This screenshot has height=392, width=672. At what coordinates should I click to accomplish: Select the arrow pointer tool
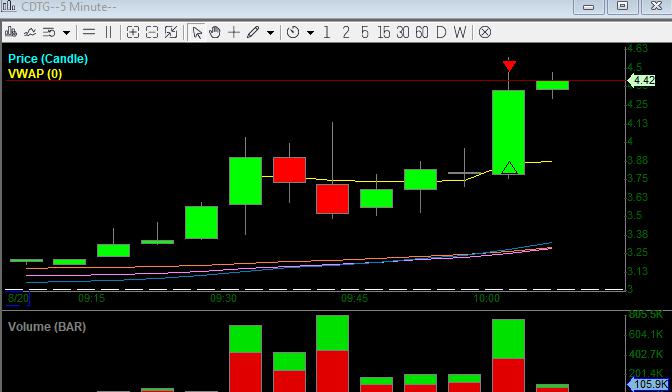[197, 32]
